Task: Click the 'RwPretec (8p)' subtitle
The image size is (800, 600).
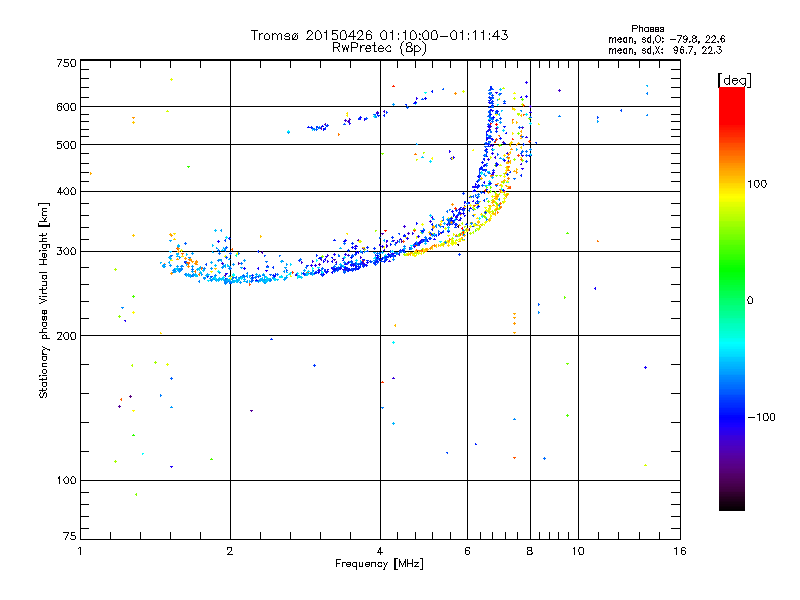Action: point(379,48)
